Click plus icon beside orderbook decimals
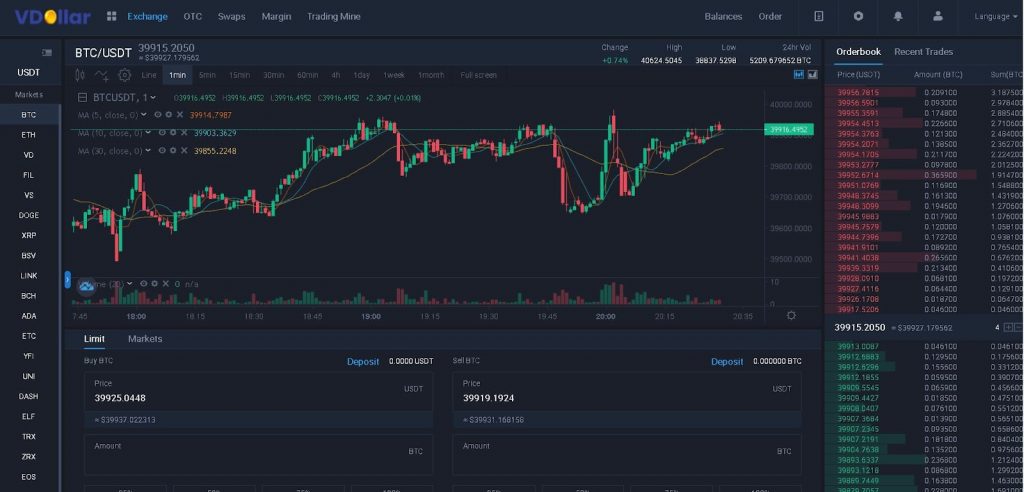This screenshot has width=1024, height=492. pos(1009,327)
